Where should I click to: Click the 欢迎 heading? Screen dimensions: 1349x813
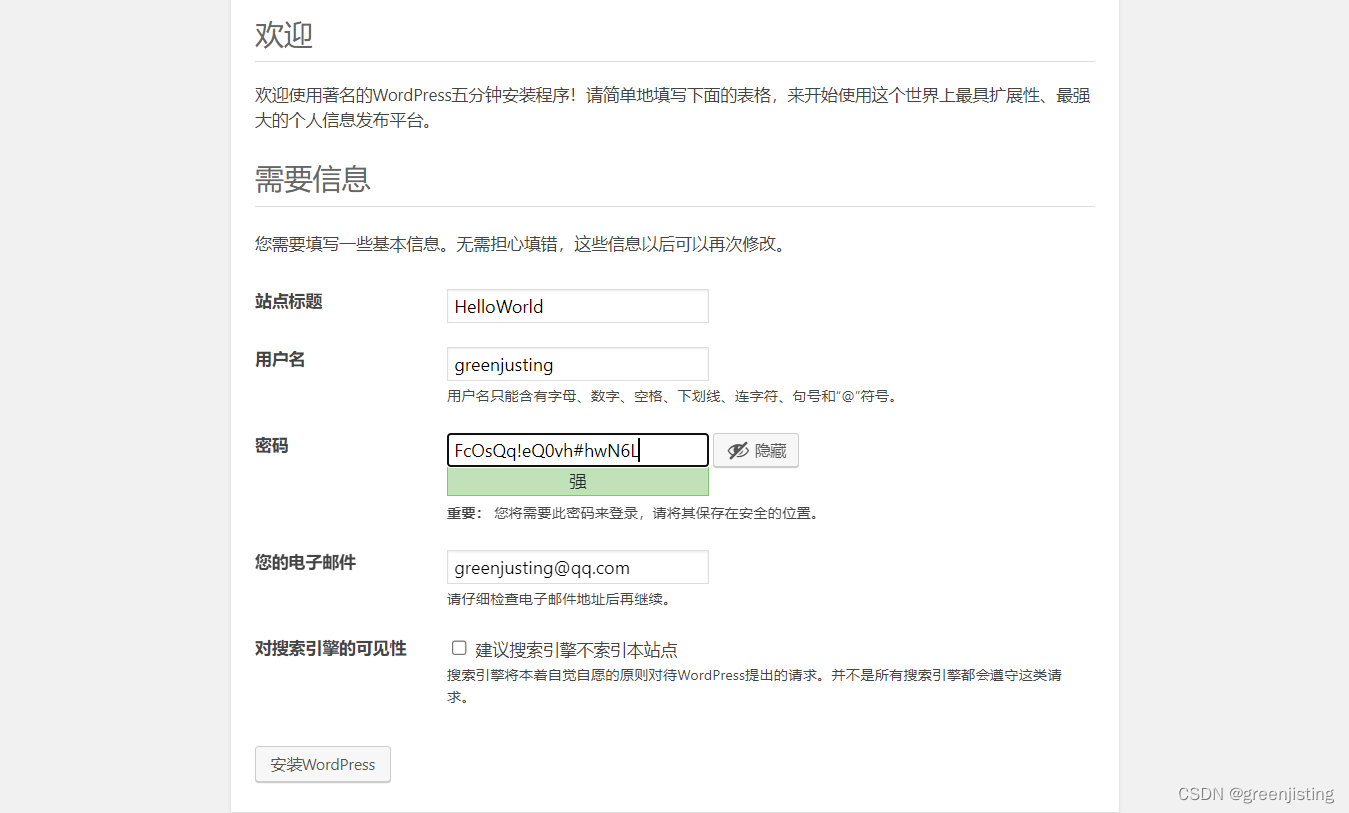[284, 35]
